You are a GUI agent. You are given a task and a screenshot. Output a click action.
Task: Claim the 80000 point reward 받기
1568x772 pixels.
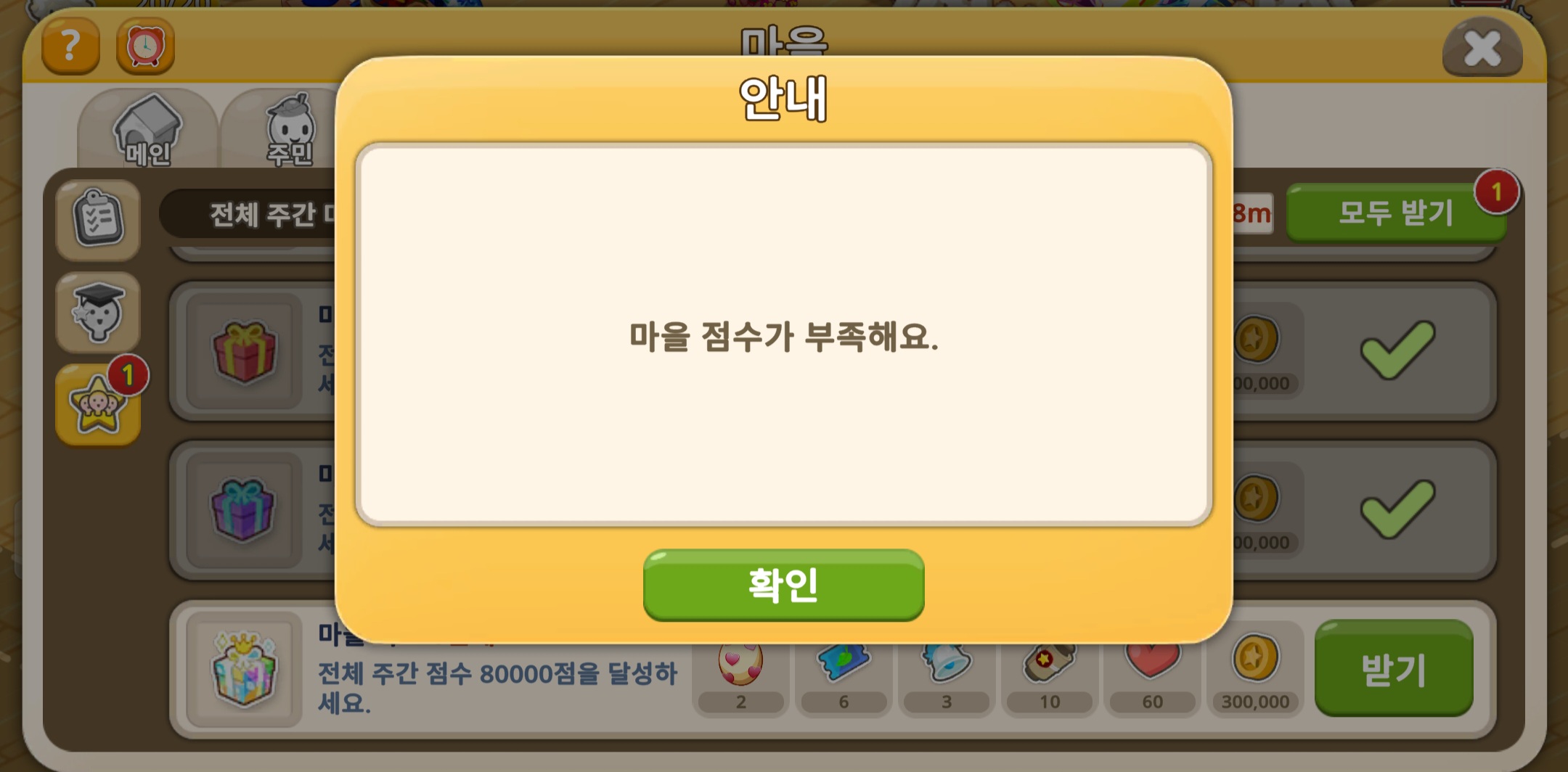click(x=1394, y=668)
